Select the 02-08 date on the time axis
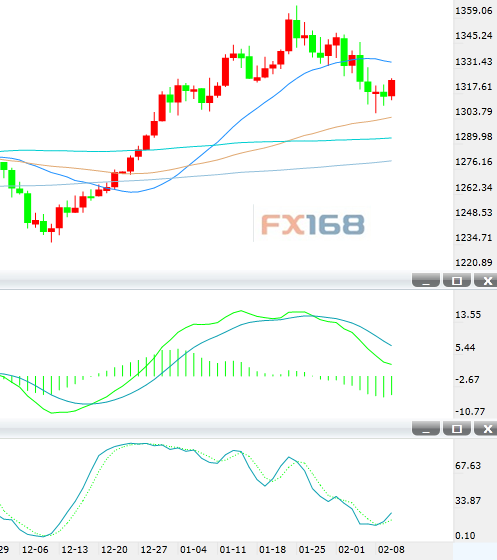 pos(391,550)
